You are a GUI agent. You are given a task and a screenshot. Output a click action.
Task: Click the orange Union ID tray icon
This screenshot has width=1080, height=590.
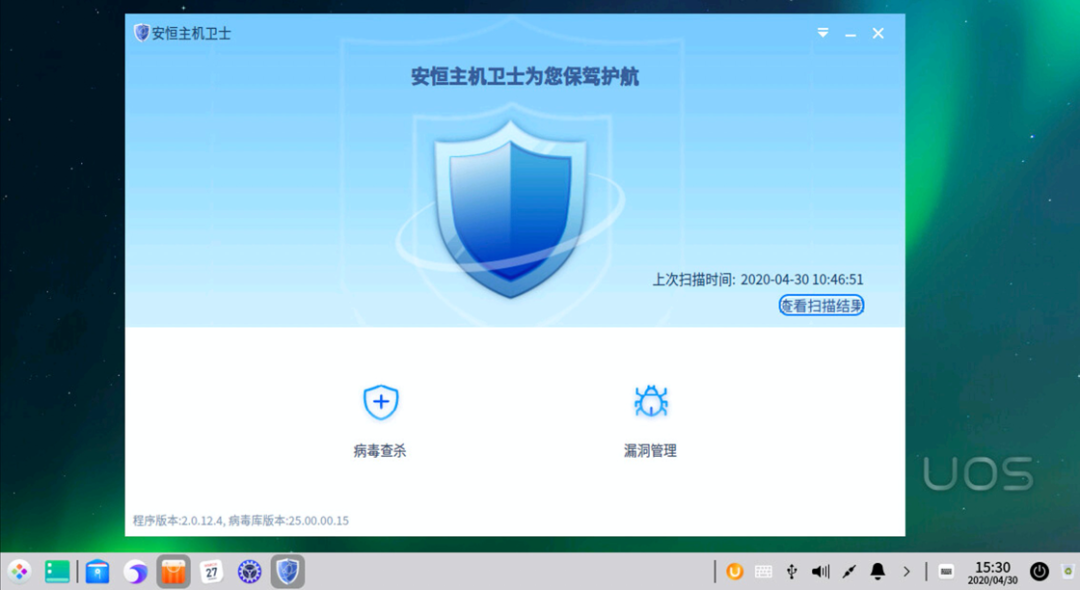point(735,571)
